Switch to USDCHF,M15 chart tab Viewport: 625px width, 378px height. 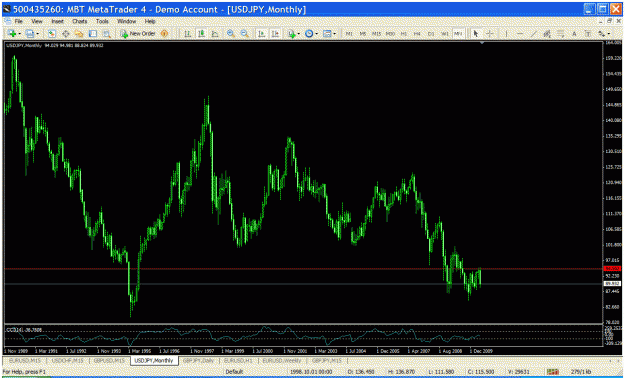click(67, 360)
